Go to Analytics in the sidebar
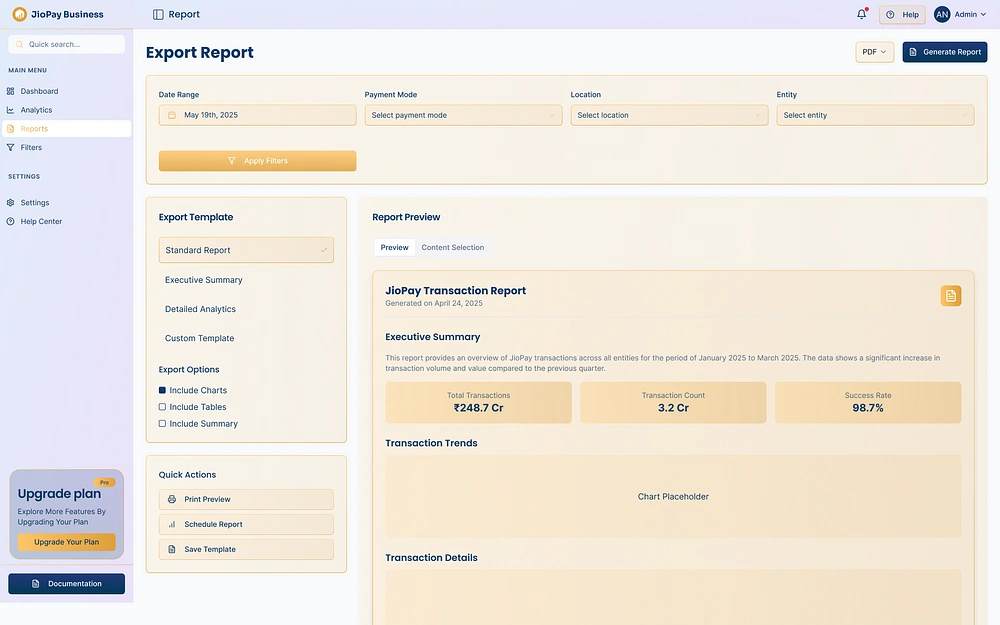The image size is (1000, 625). [66, 110]
